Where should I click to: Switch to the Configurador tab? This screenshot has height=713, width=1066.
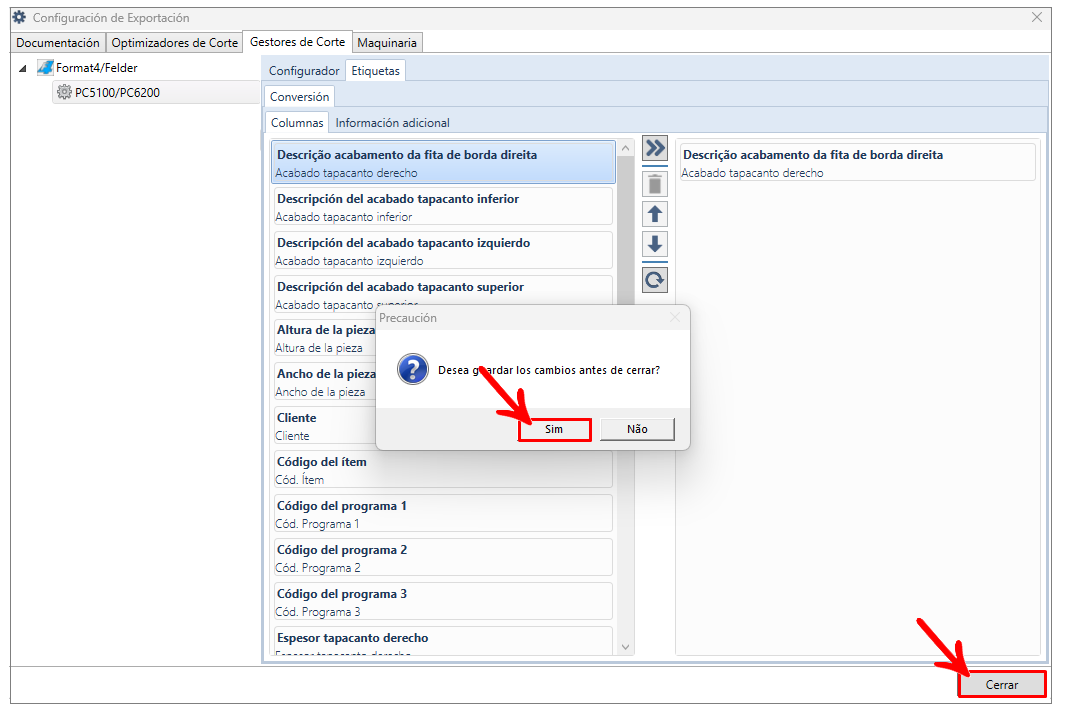(304, 71)
